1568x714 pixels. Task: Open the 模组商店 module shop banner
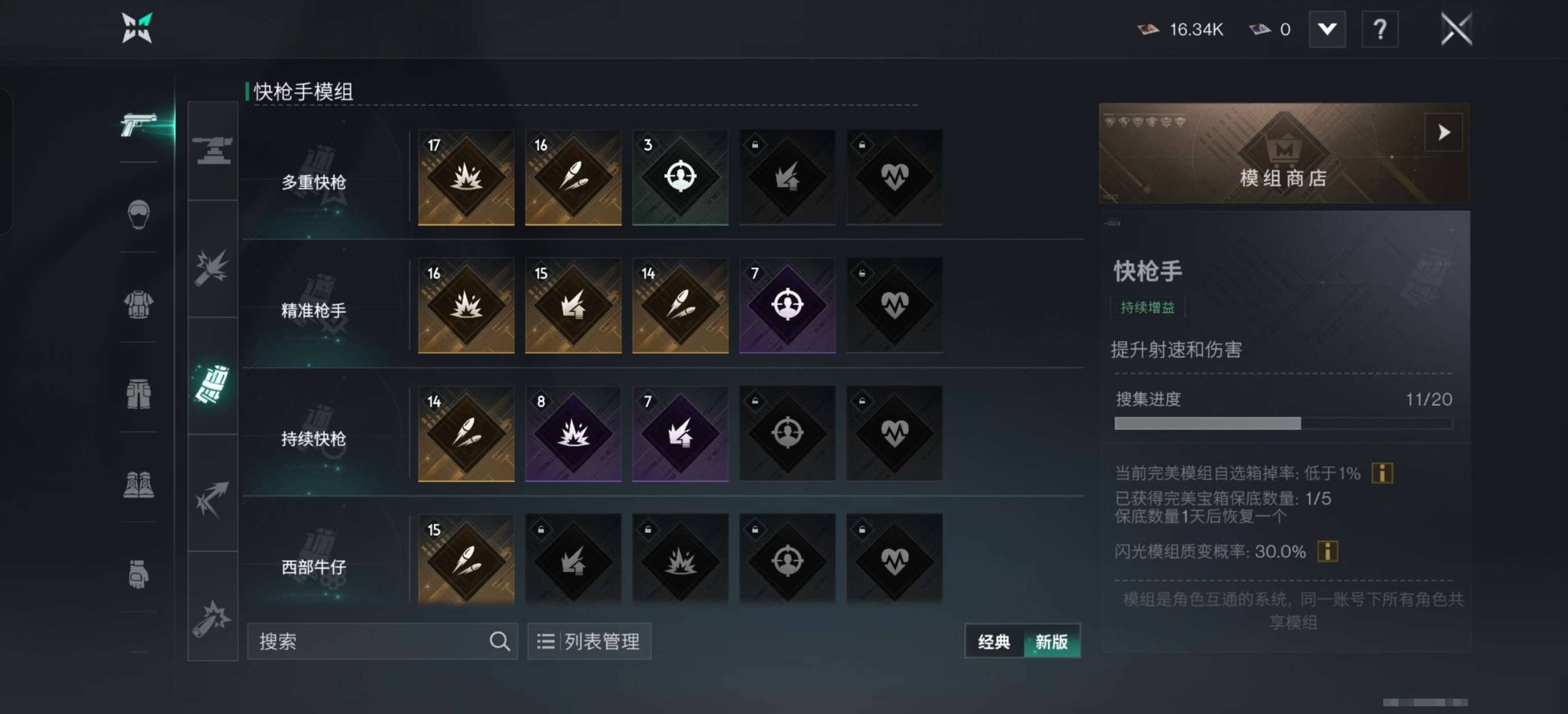(1284, 153)
